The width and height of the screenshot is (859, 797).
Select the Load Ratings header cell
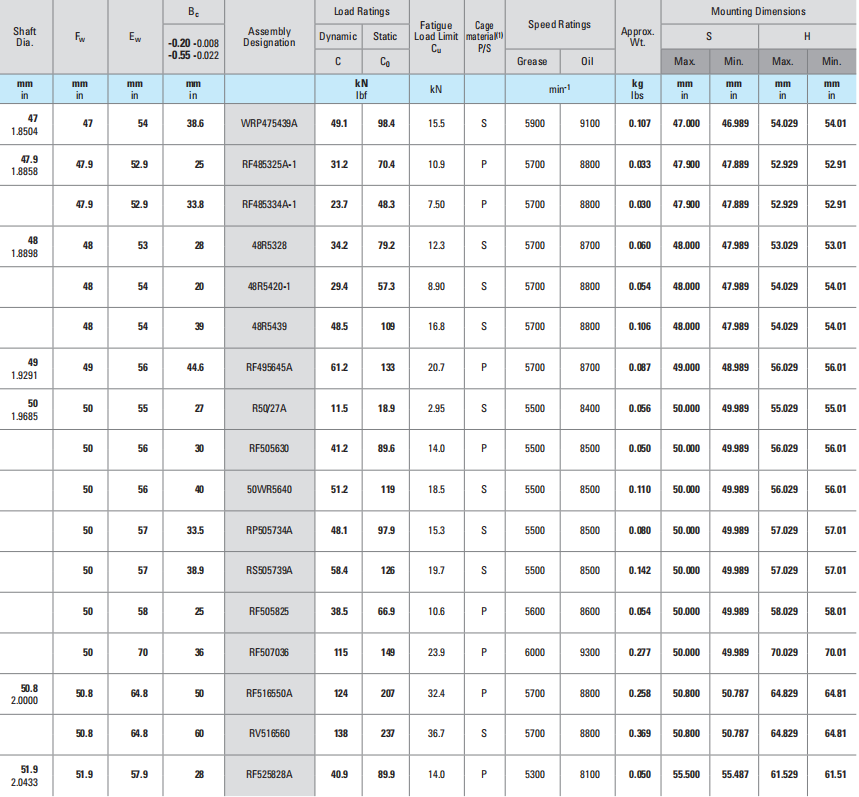point(361,11)
